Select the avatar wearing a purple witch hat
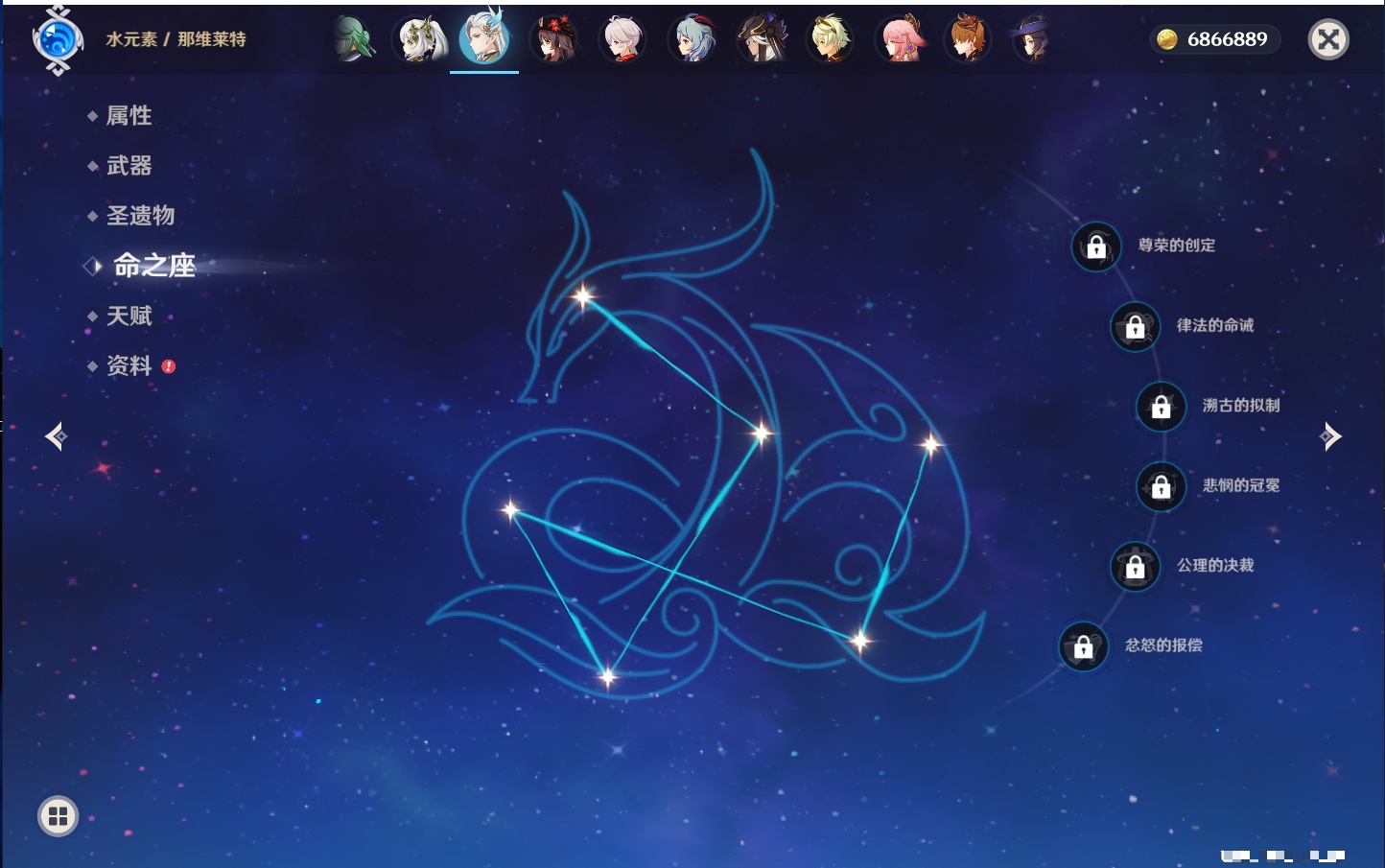 click(1034, 39)
